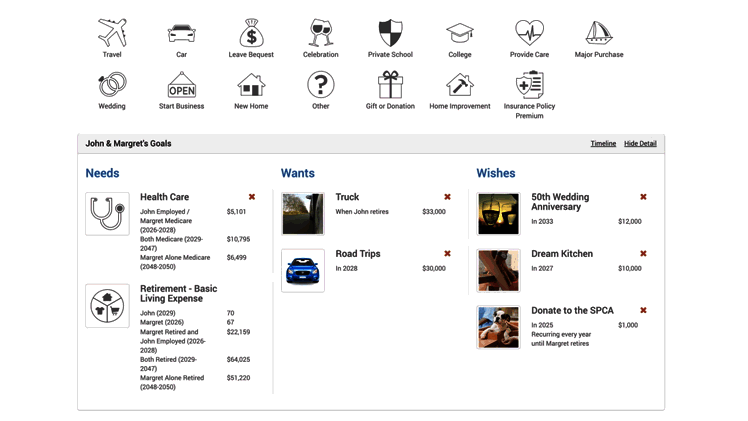Open the Dream Kitchen photo thumbnail

click(x=499, y=270)
